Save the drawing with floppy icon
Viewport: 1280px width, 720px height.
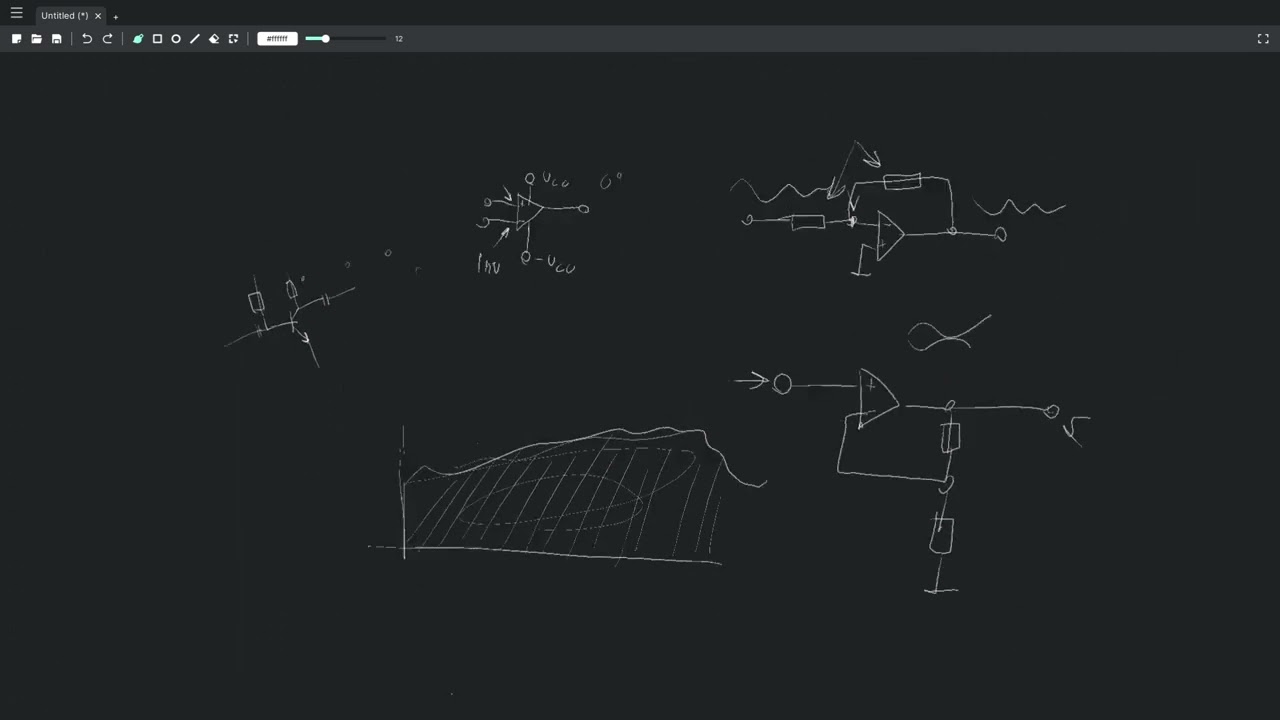tap(57, 39)
